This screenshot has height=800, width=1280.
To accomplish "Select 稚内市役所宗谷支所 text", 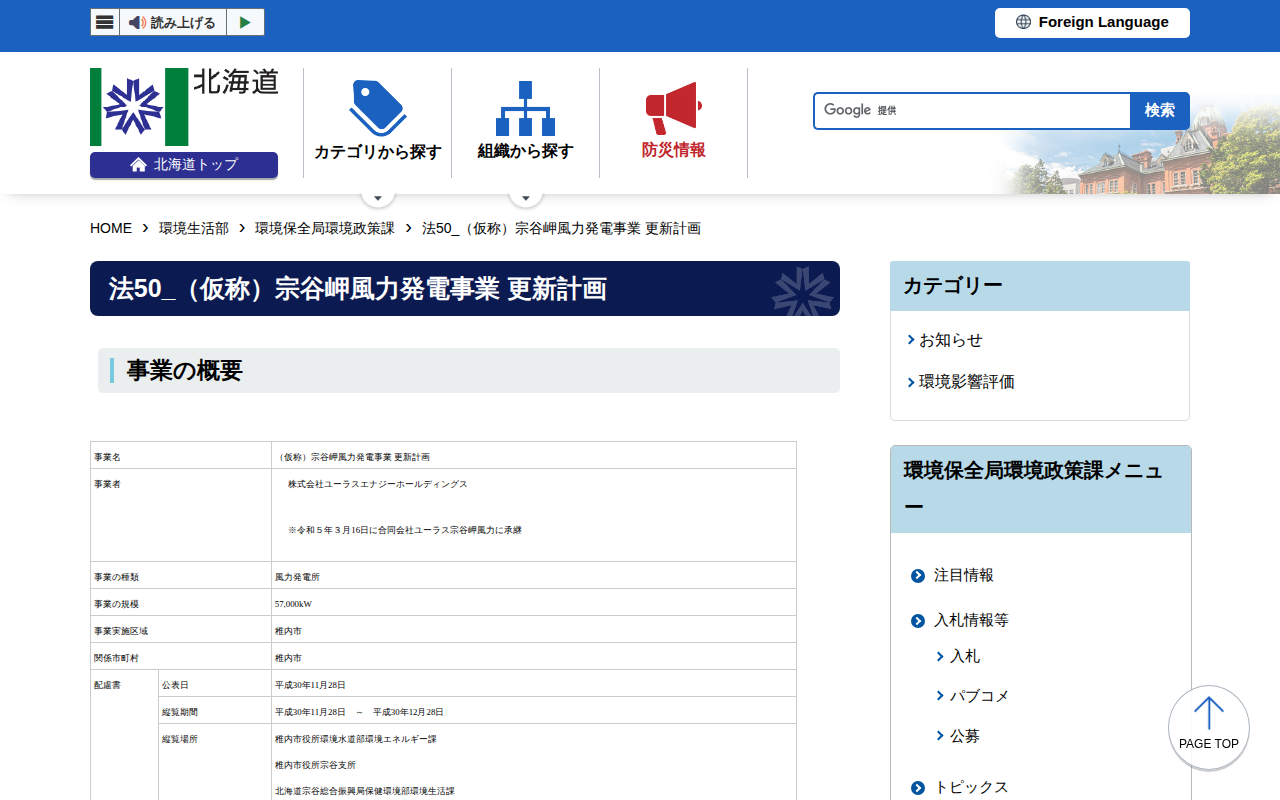I will coord(315,765).
